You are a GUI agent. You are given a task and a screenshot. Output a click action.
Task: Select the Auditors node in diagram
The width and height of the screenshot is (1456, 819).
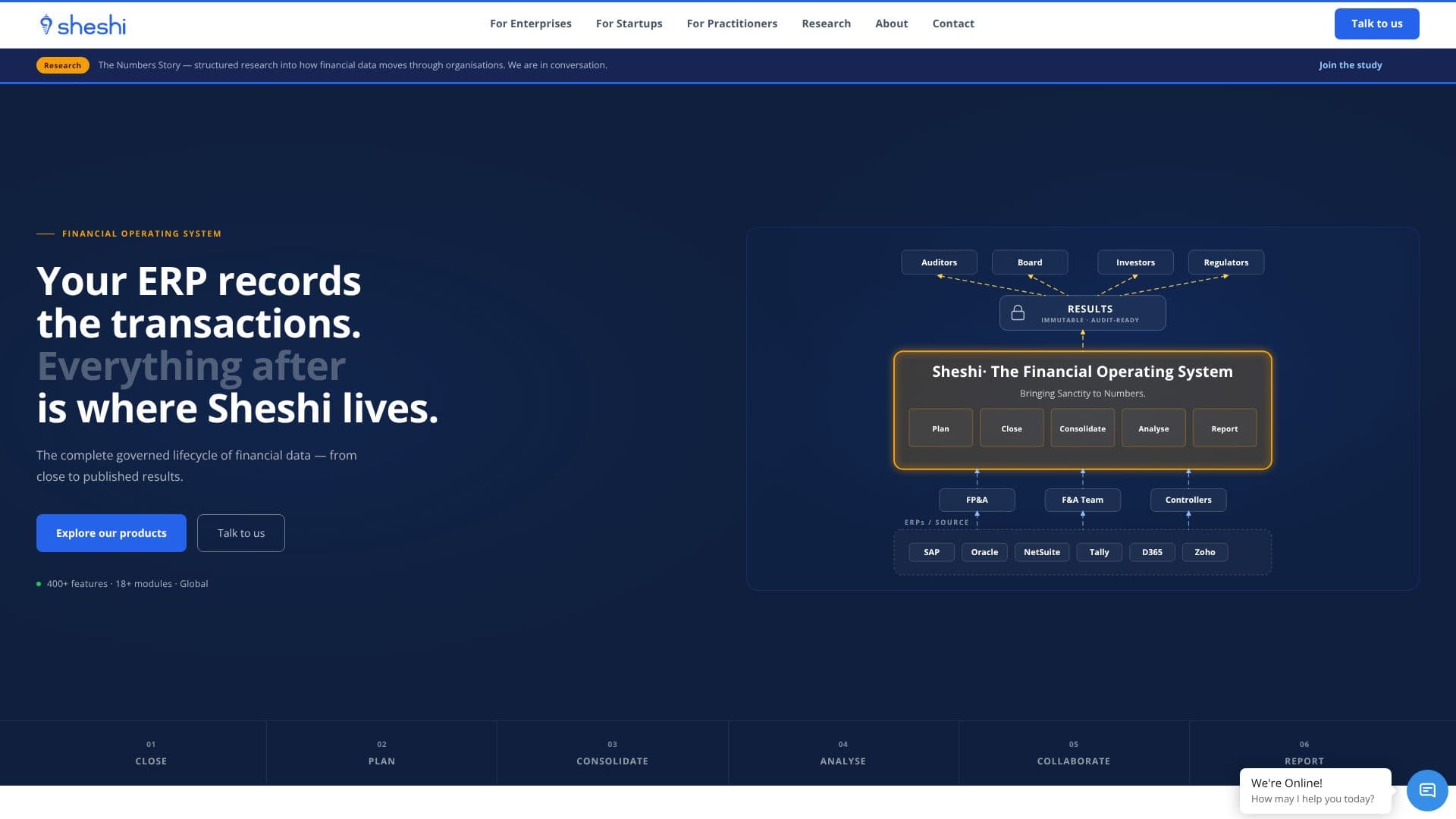[x=939, y=262]
